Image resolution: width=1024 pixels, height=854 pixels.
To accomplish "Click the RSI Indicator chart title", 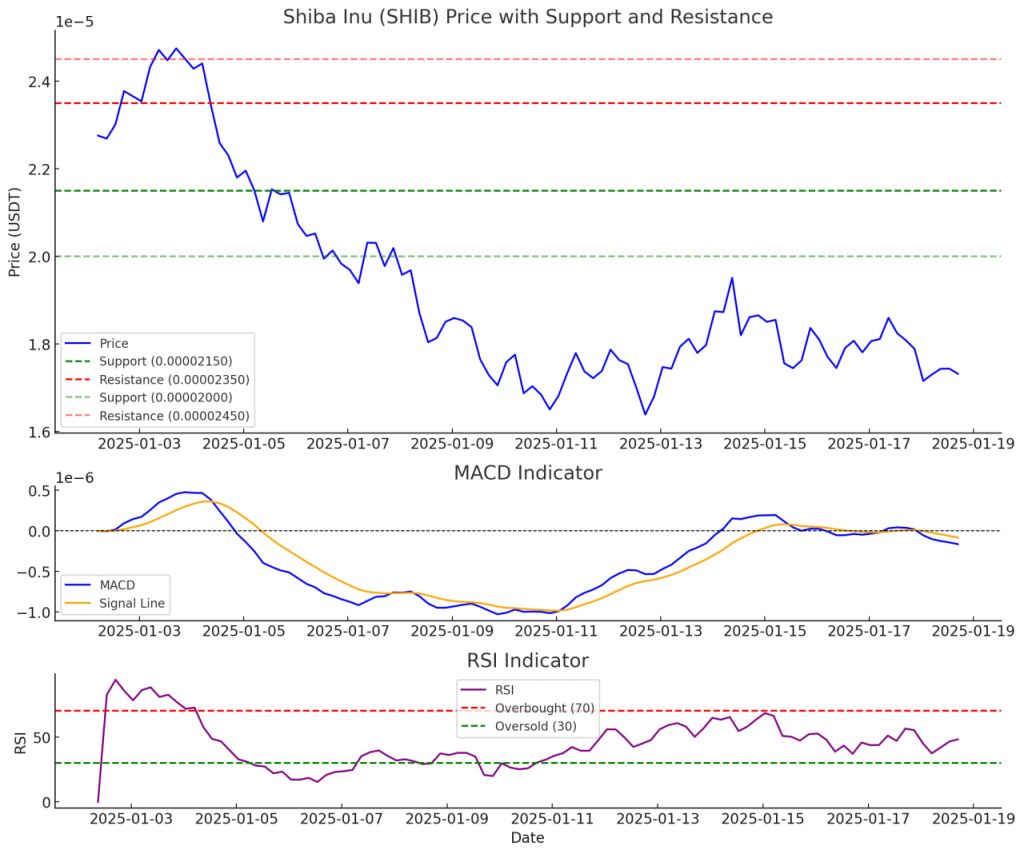I will click(x=528, y=660).
